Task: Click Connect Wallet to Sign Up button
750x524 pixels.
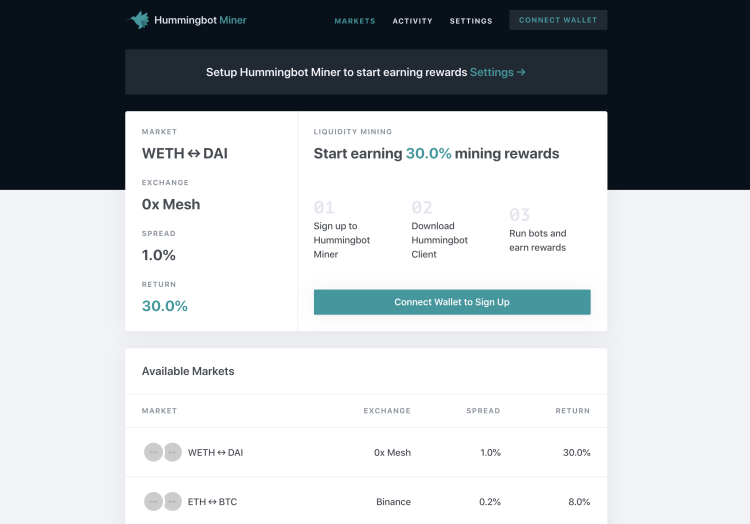Action: (x=452, y=302)
